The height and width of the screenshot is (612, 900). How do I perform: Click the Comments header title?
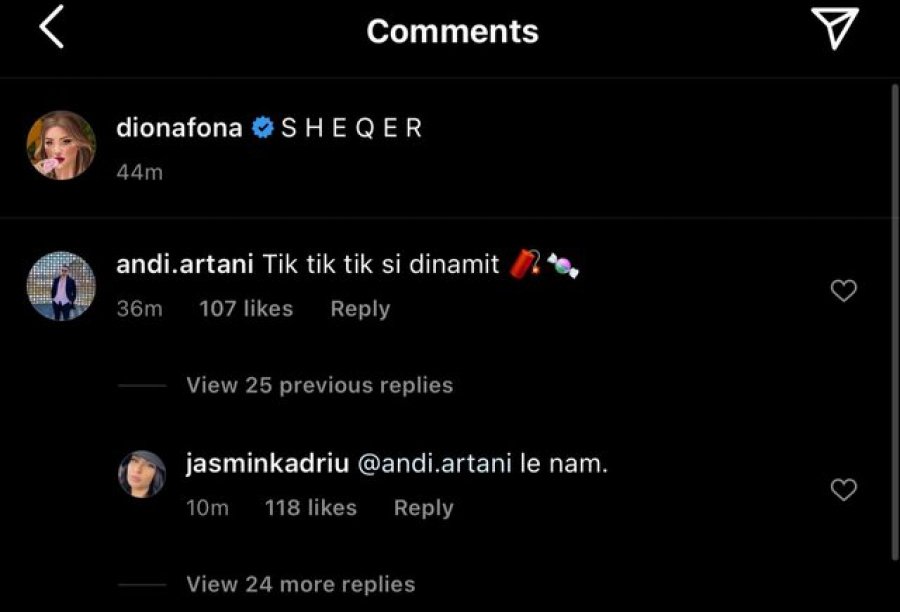point(453,31)
